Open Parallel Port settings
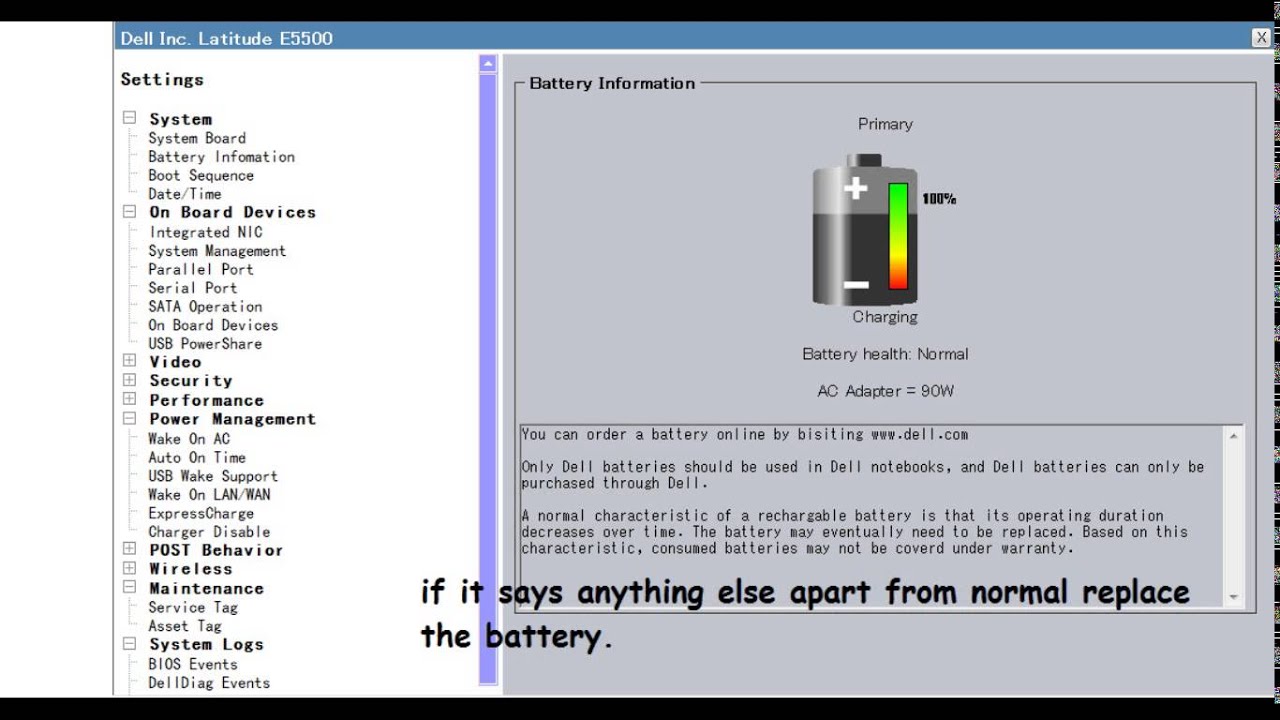The image size is (1280, 720). click(x=201, y=269)
